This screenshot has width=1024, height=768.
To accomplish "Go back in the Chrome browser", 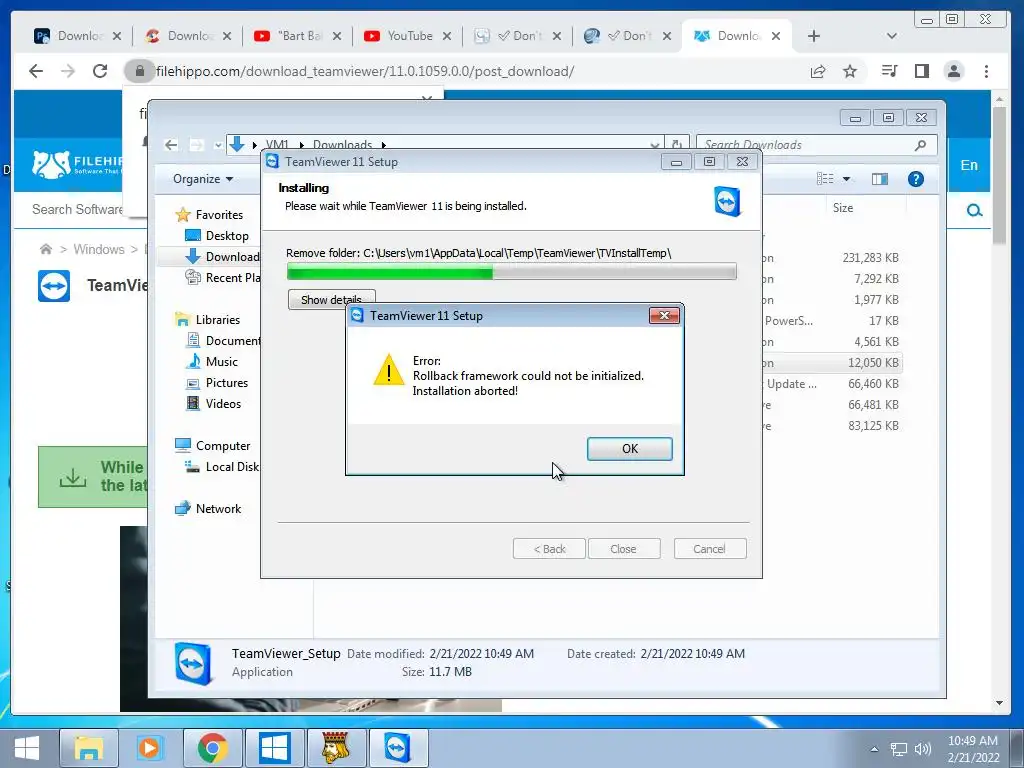I will click(x=36, y=71).
